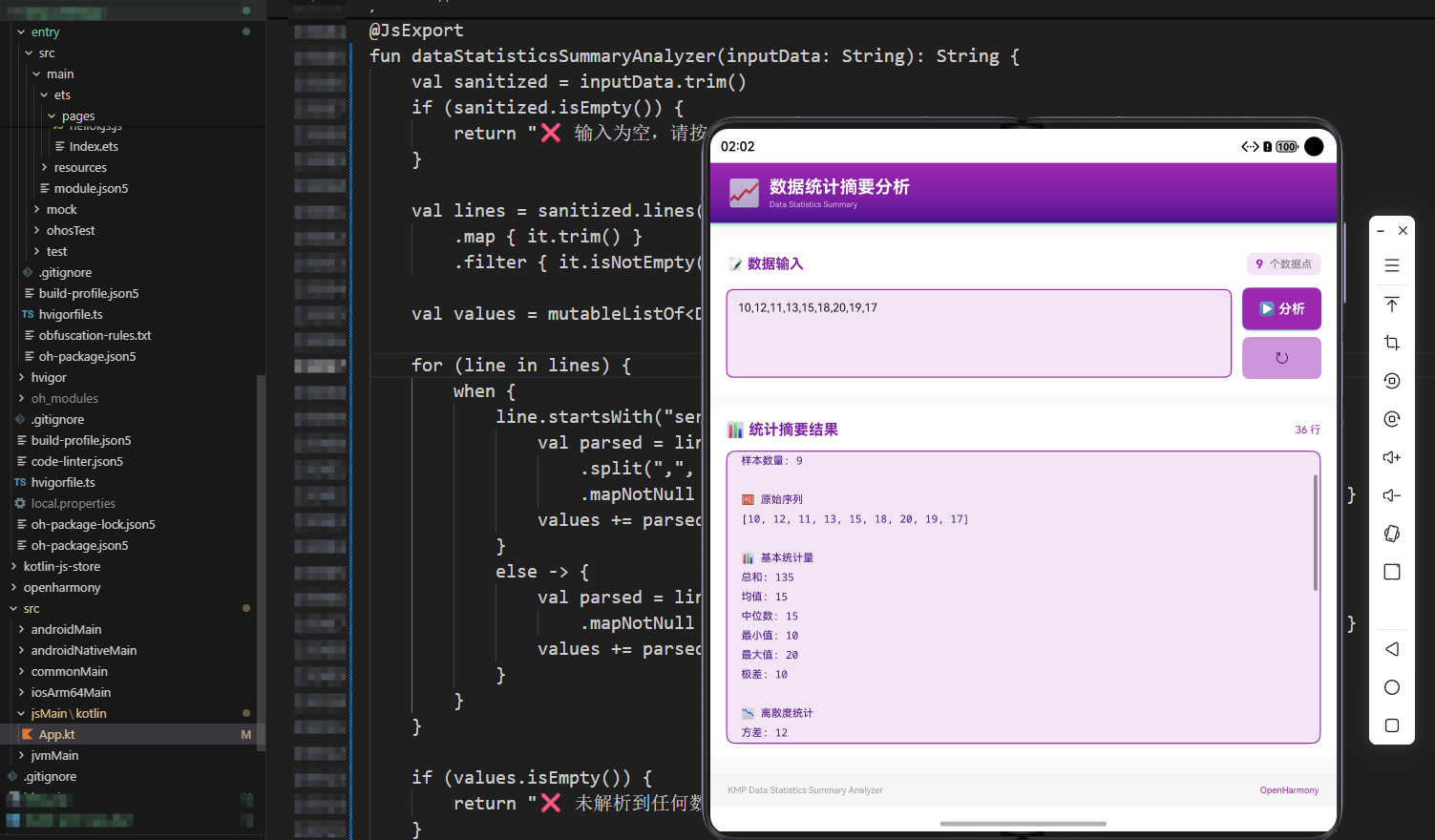This screenshot has height=840, width=1435.
Task: Expand the openharmony folder
Action: [x=13, y=588]
